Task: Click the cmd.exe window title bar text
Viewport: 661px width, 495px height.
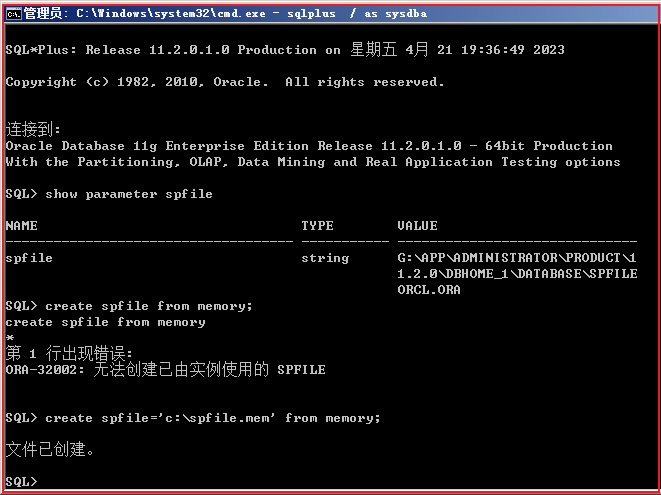Action: 226,13
